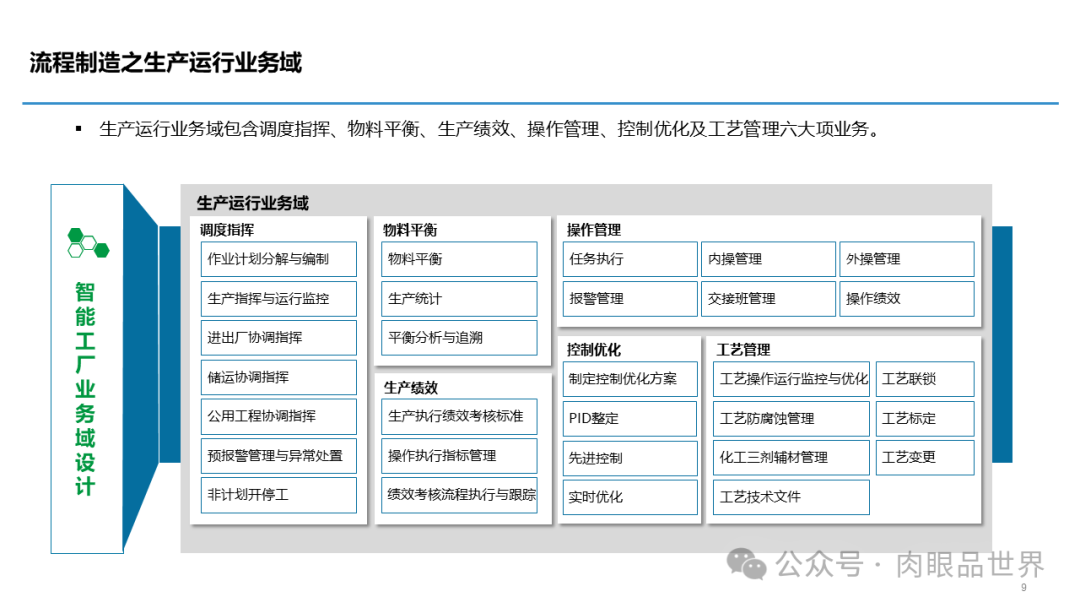
Task: Click the 平衡分析与追溯 box
Action: tap(459, 337)
